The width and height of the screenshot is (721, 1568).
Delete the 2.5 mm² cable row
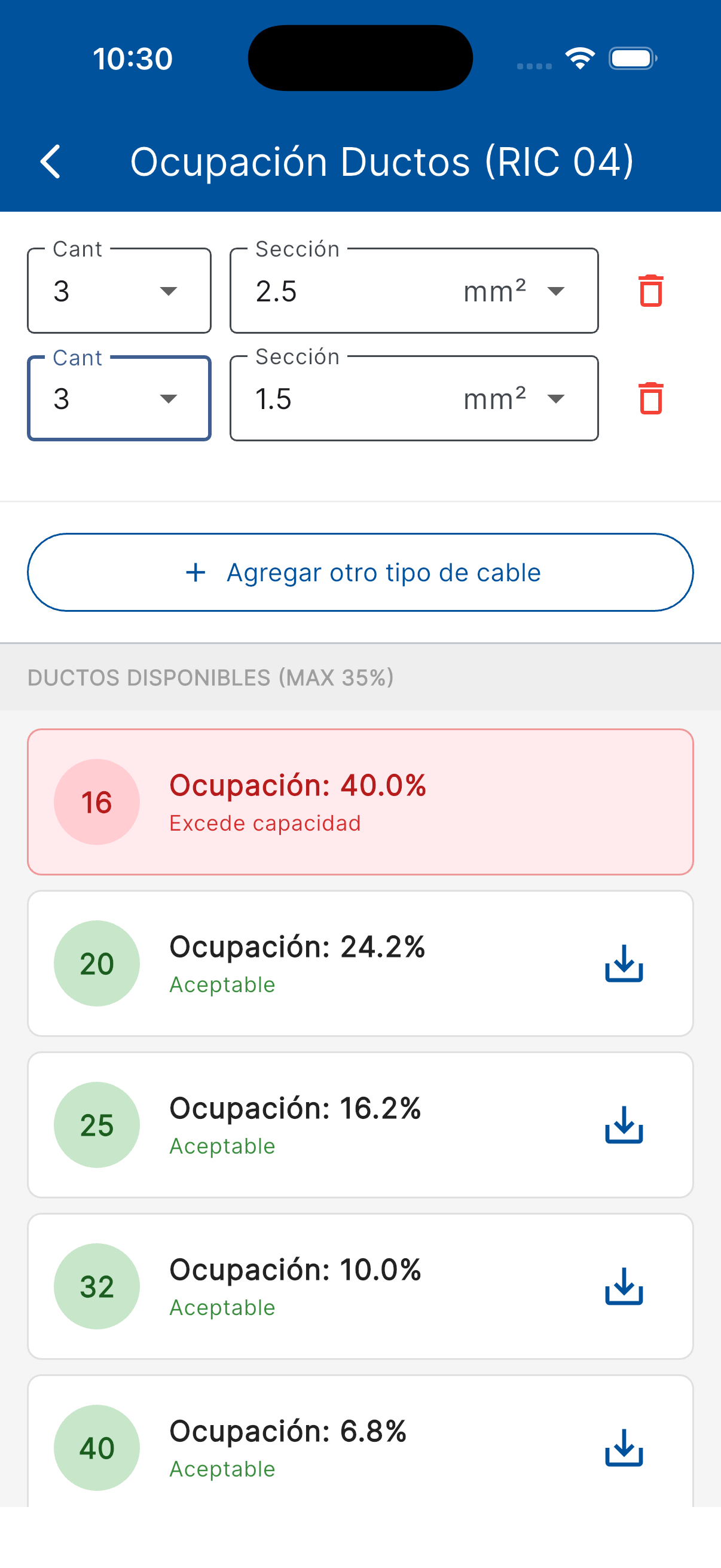(x=650, y=291)
